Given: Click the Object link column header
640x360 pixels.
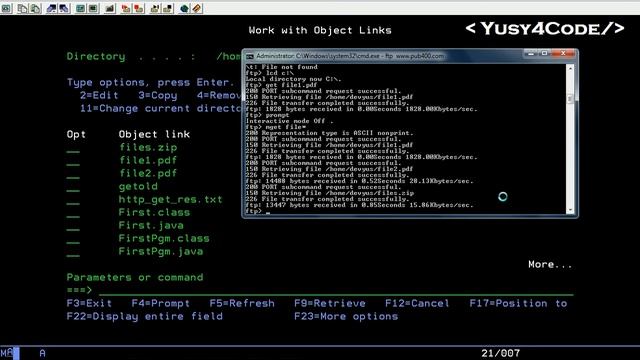Looking at the screenshot, I should click(x=154, y=134).
